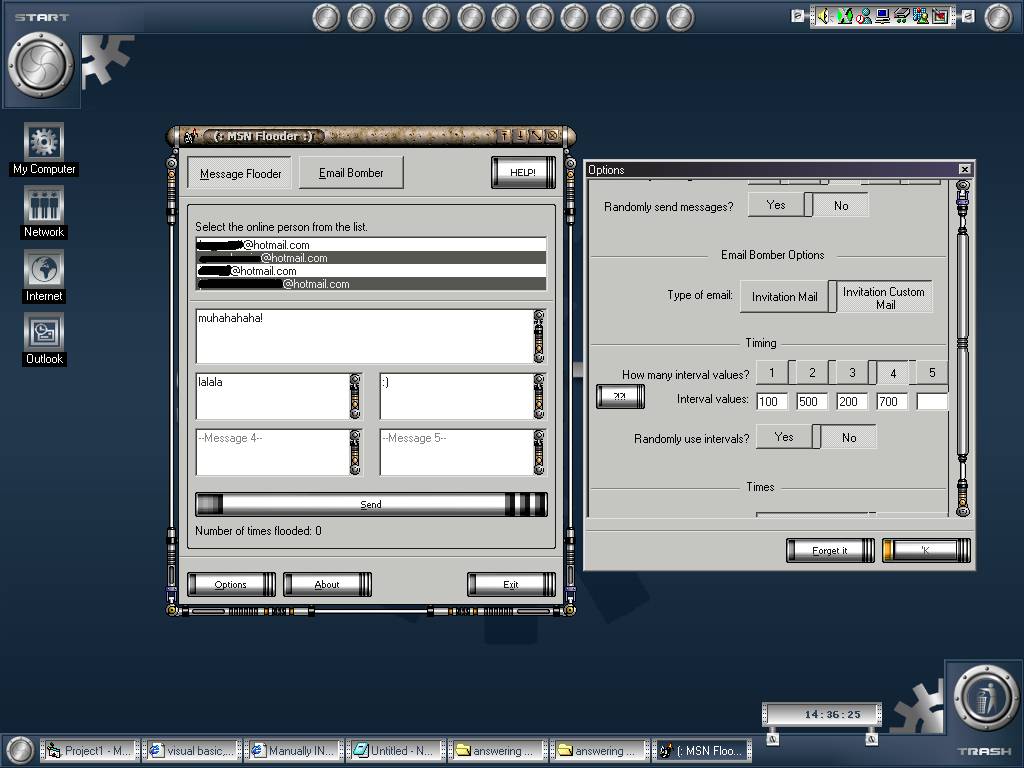Switch to the Email Bomber tab
The width and height of the screenshot is (1024, 768).
[x=351, y=172]
